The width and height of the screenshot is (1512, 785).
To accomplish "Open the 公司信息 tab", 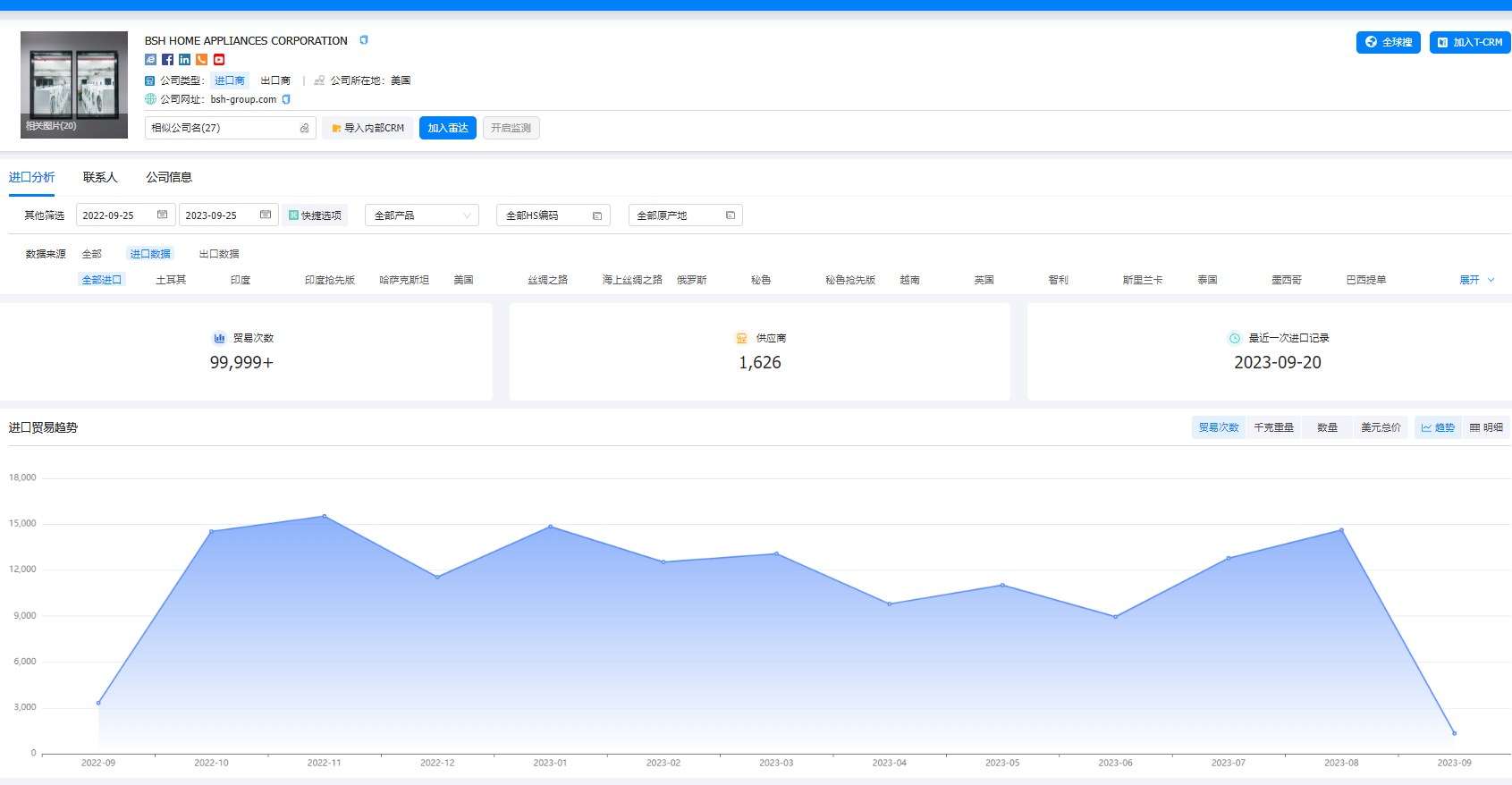I will (x=169, y=177).
